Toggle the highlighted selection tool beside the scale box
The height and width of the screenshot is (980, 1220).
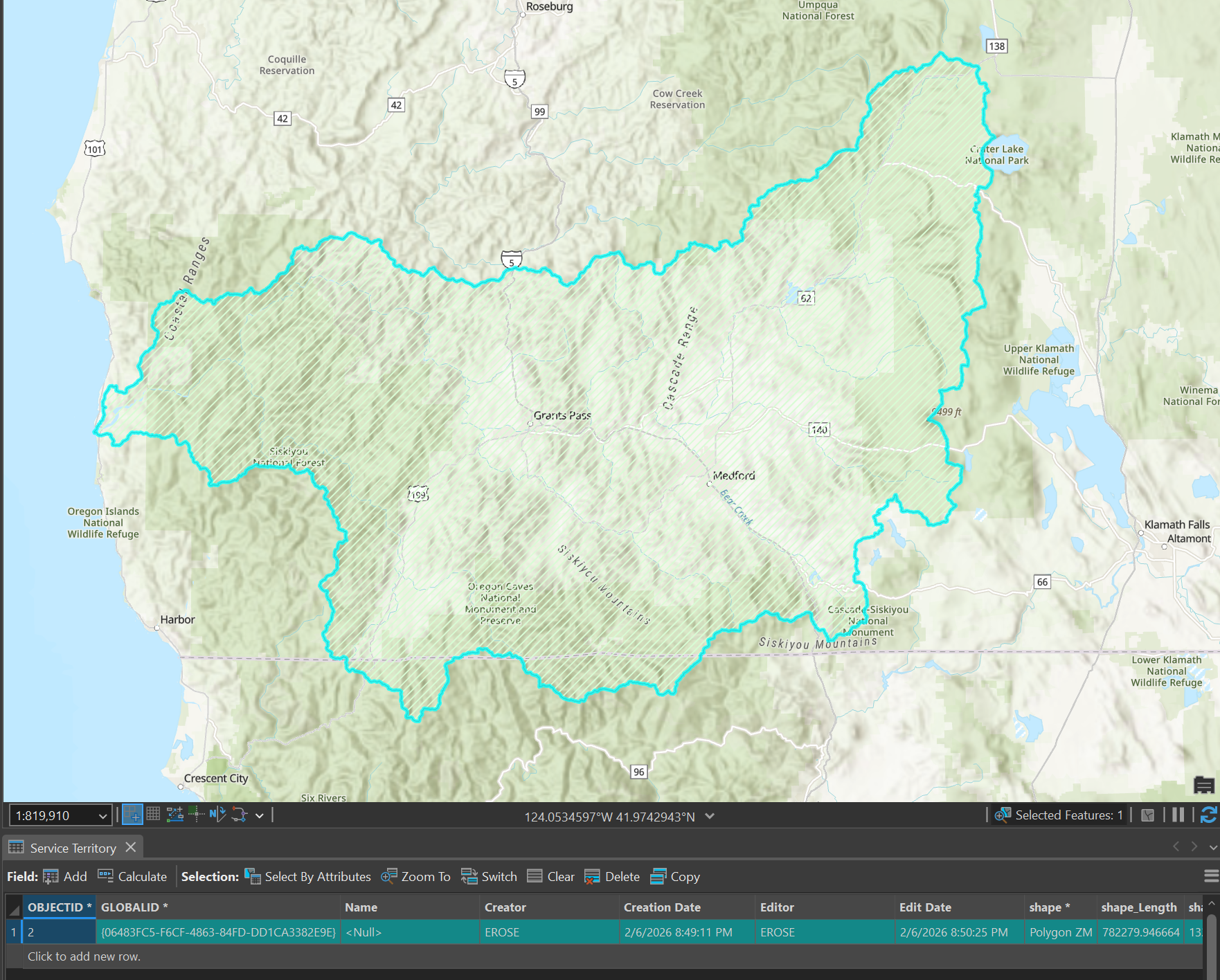[132, 815]
